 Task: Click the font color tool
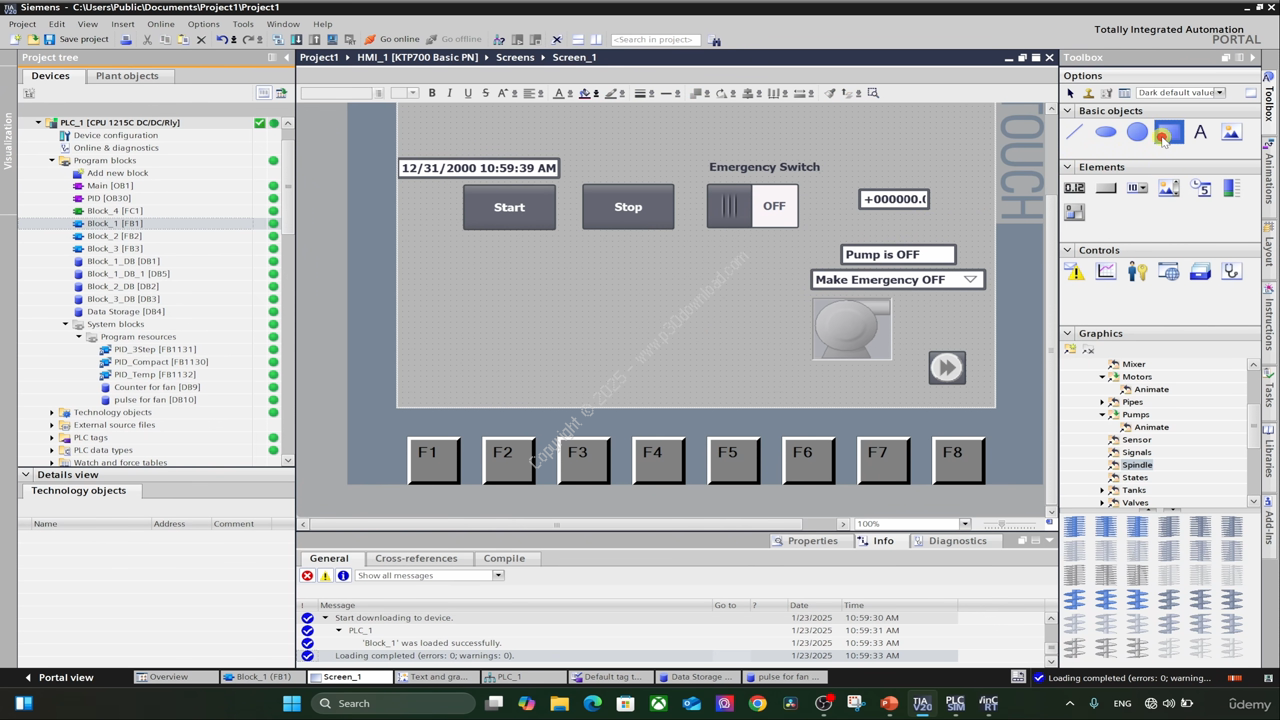558,93
